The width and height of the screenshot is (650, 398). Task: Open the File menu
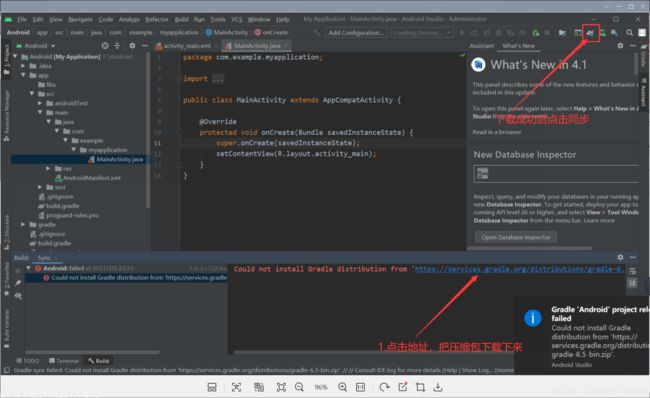tap(22, 19)
